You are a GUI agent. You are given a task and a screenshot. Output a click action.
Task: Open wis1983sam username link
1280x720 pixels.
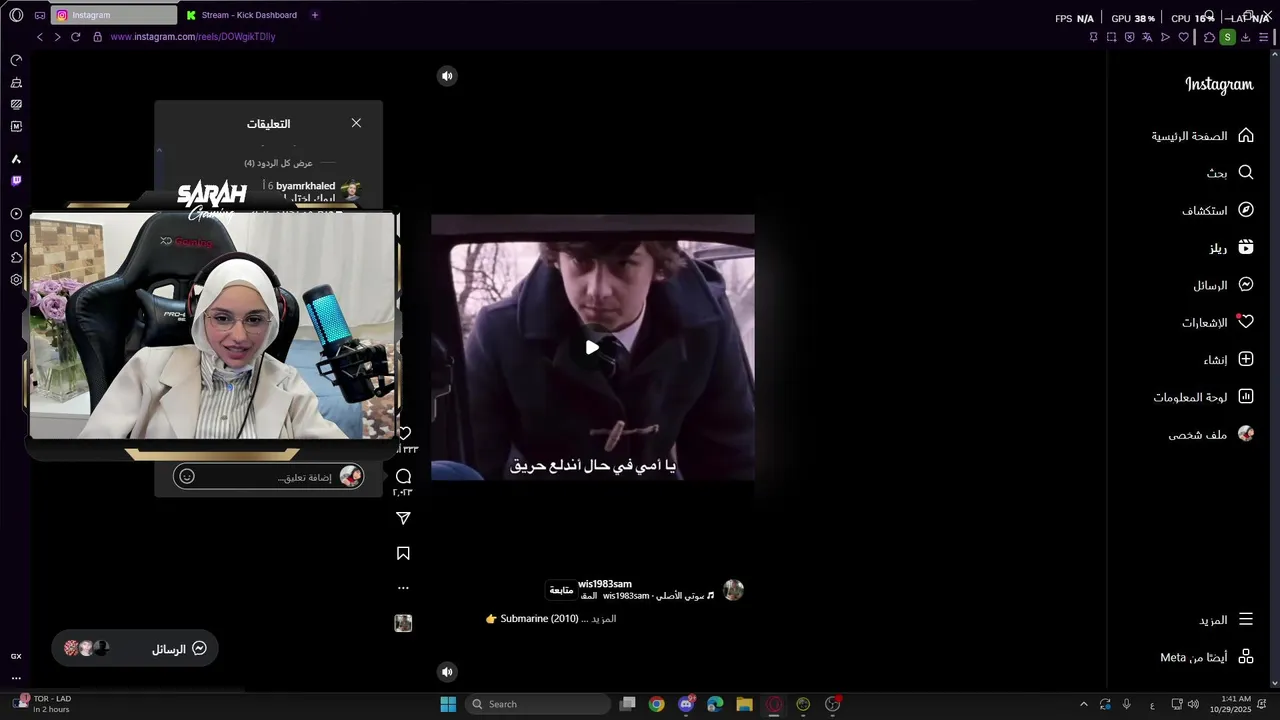point(605,584)
